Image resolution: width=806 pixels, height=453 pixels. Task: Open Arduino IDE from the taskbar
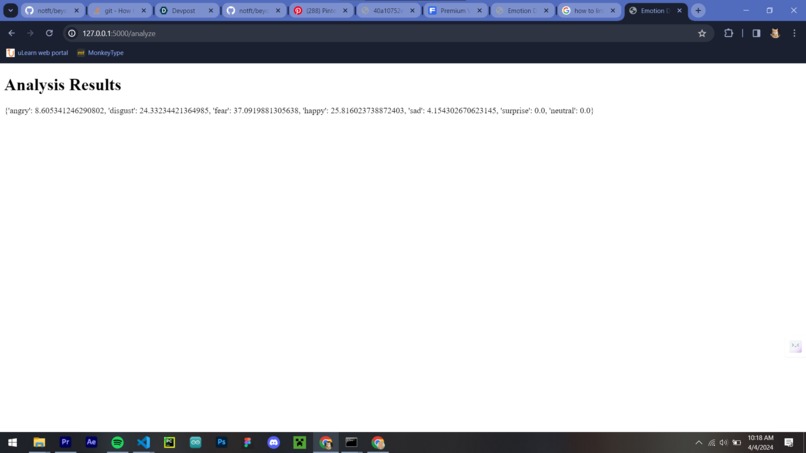[x=195, y=442]
